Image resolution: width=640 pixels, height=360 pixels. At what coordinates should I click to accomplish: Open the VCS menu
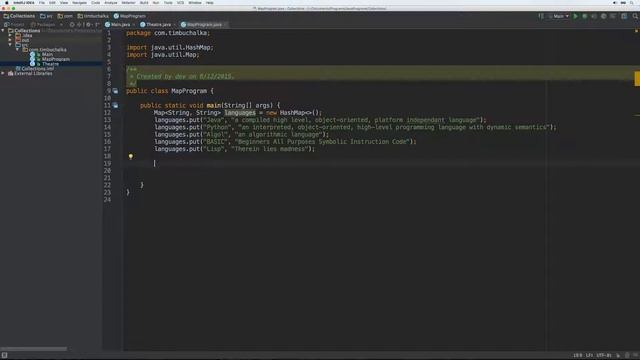[180, 2]
